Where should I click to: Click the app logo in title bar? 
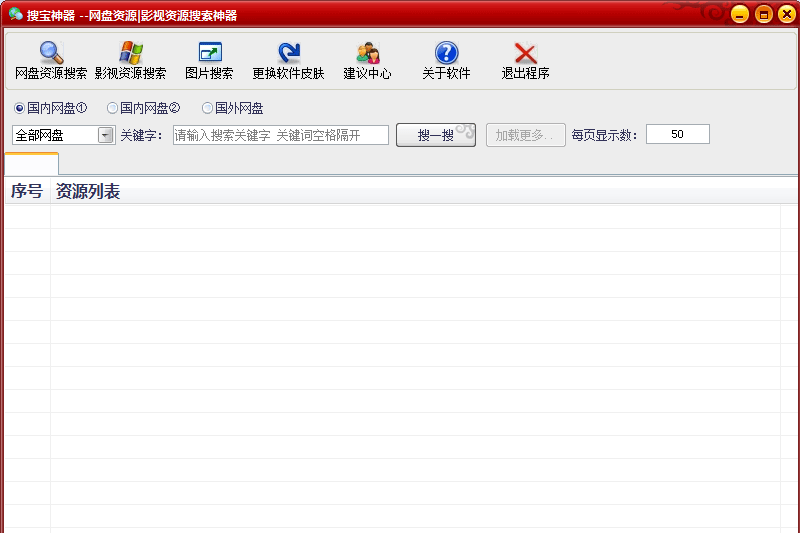(15, 14)
